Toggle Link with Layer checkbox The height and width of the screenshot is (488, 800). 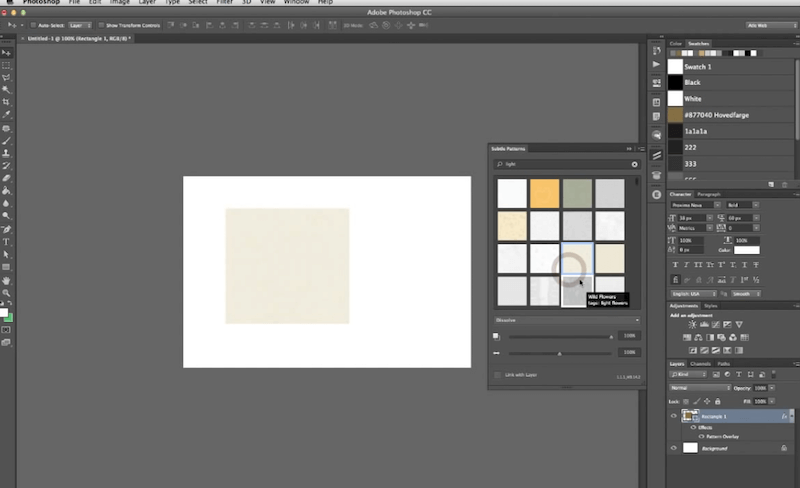498,375
